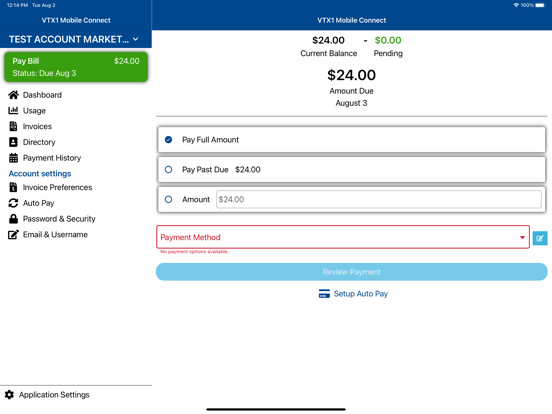
Task: Select the Pay Full Amount radio button
Action: pyautogui.click(x=169, y=140)
